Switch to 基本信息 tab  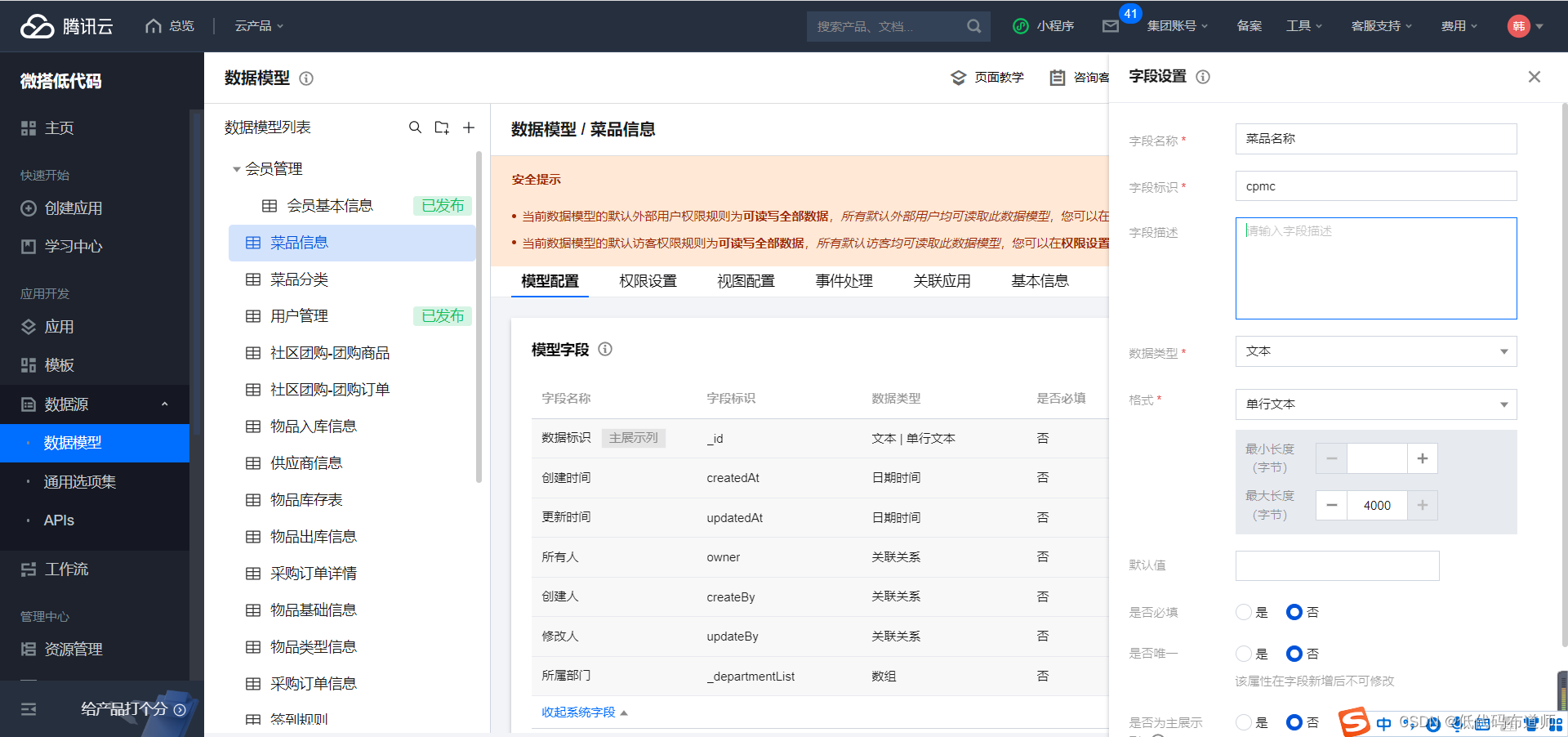click(1040, 281)
